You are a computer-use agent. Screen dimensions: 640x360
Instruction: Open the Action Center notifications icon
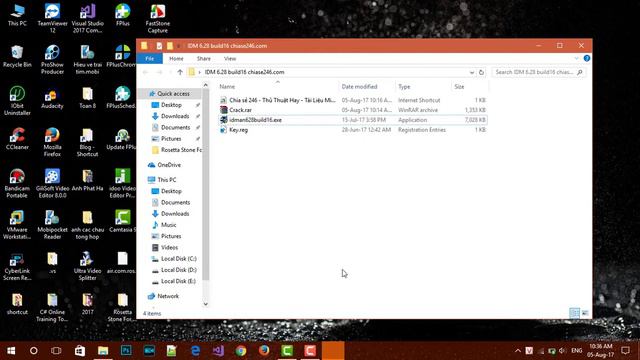tap(625, 351)
